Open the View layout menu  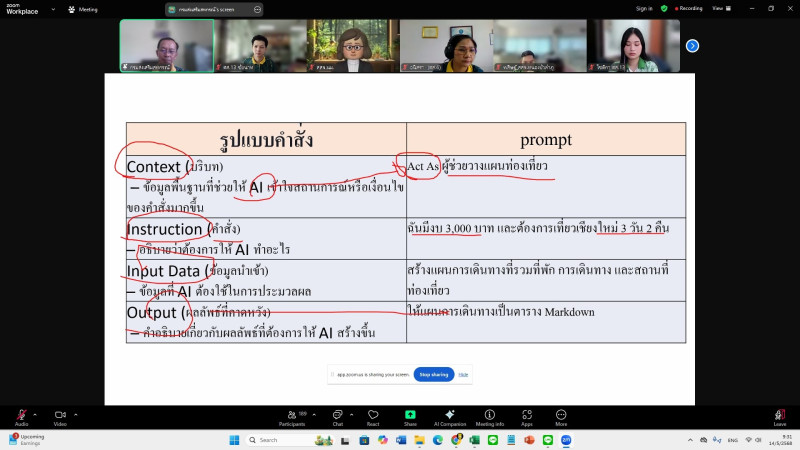(x=718, y=8)
